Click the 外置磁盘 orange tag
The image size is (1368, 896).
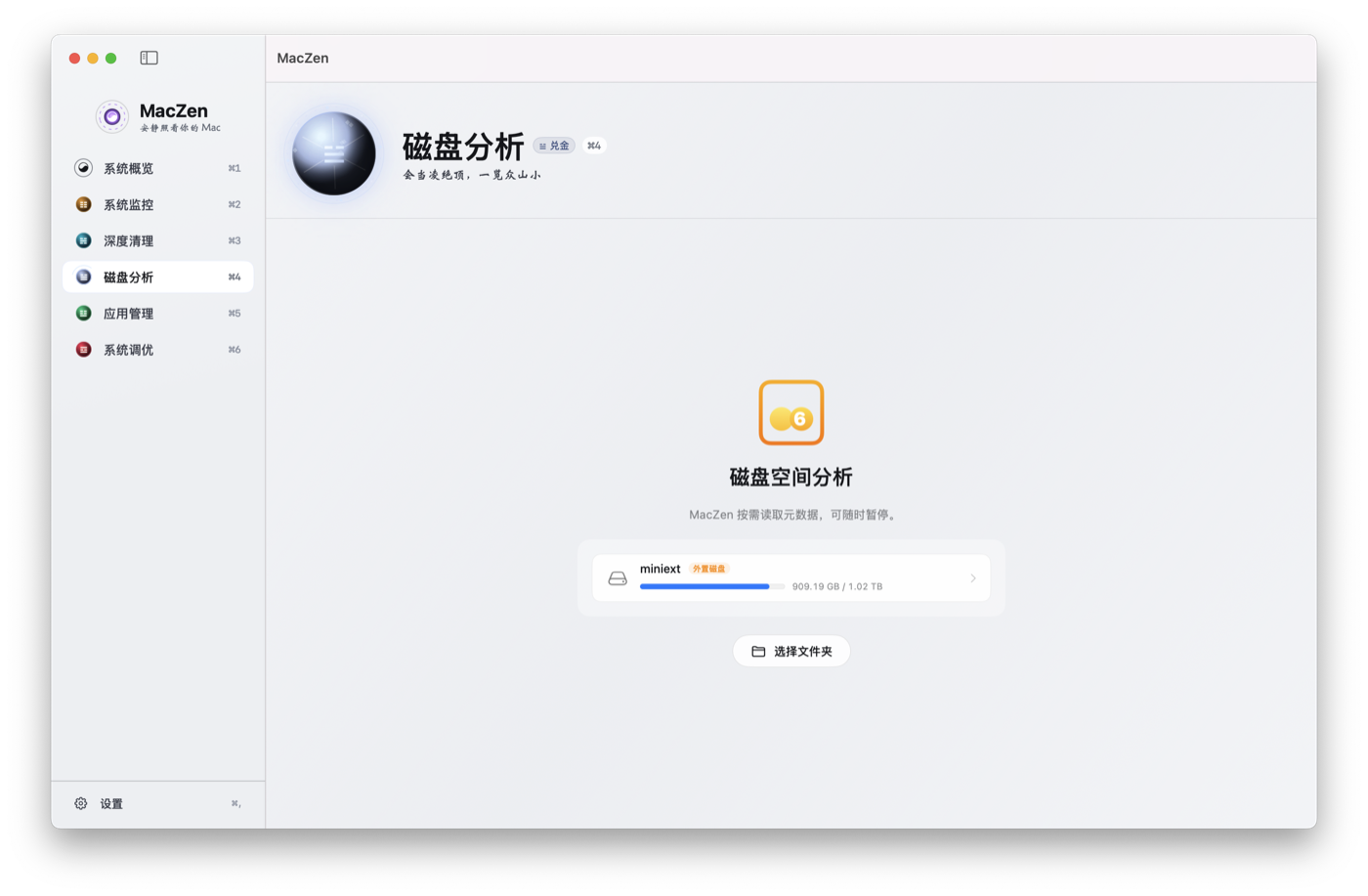[x=709, y=569]
